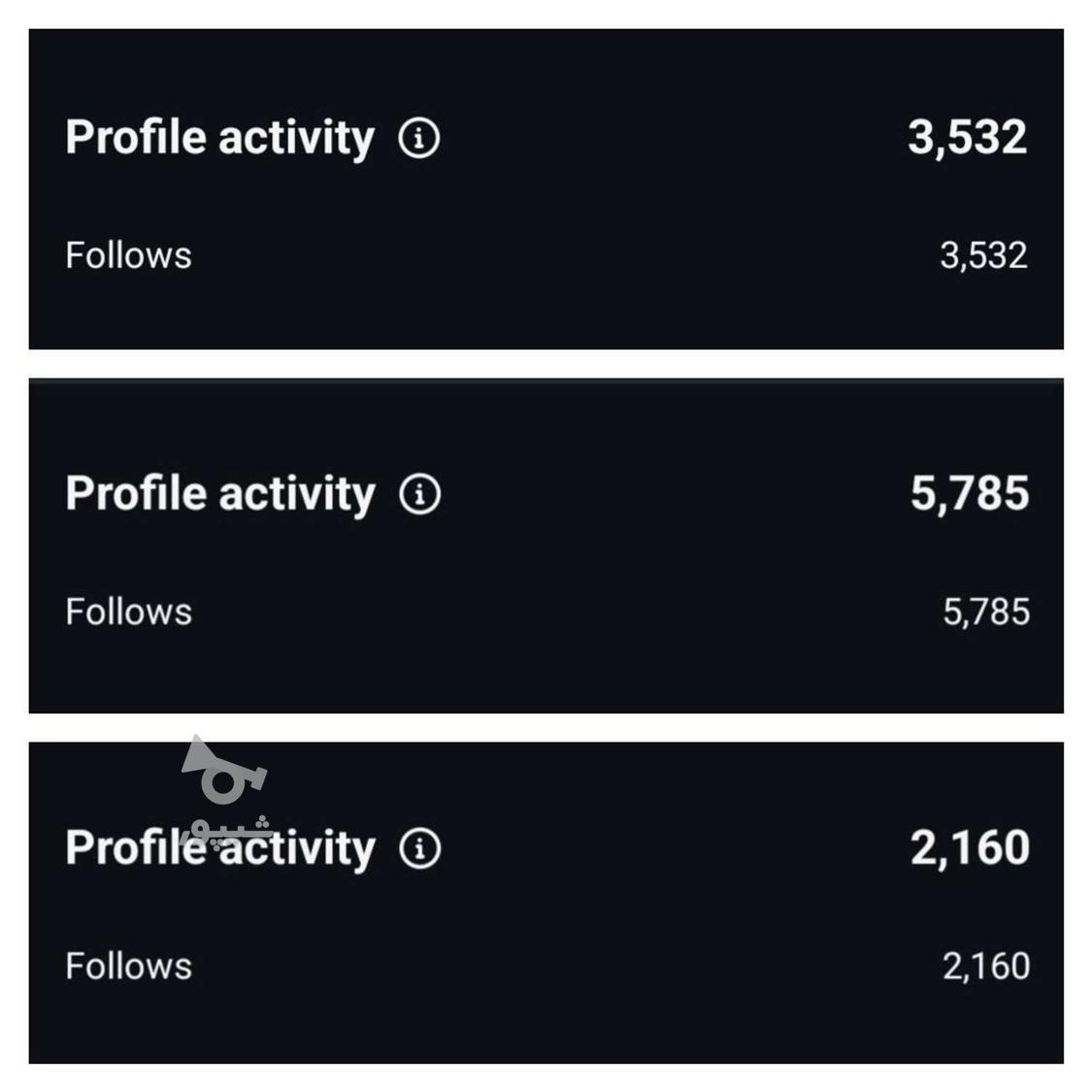Select the Profile activity heading for 5,785
The image size is (1092, 1092).
[x=219, y=494]
